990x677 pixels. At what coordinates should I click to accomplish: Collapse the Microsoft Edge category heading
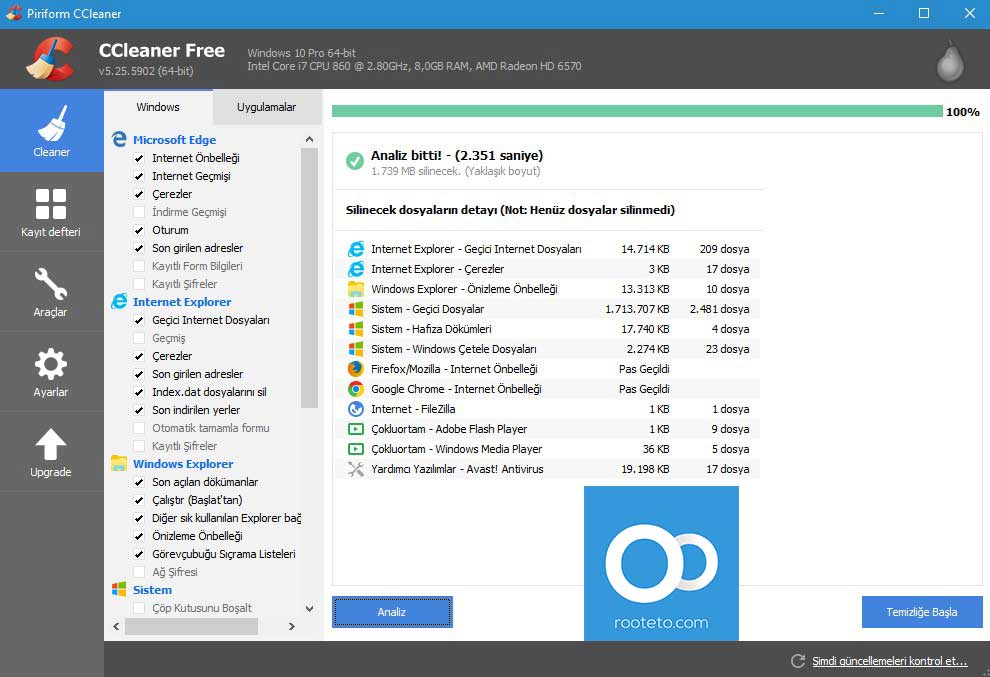[174, 140]
